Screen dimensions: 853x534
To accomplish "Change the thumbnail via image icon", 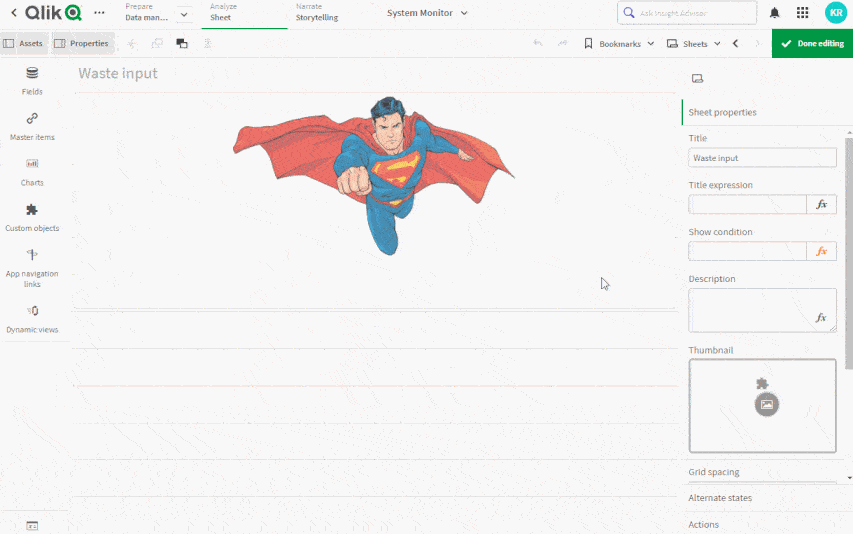I will coord(767,404).
